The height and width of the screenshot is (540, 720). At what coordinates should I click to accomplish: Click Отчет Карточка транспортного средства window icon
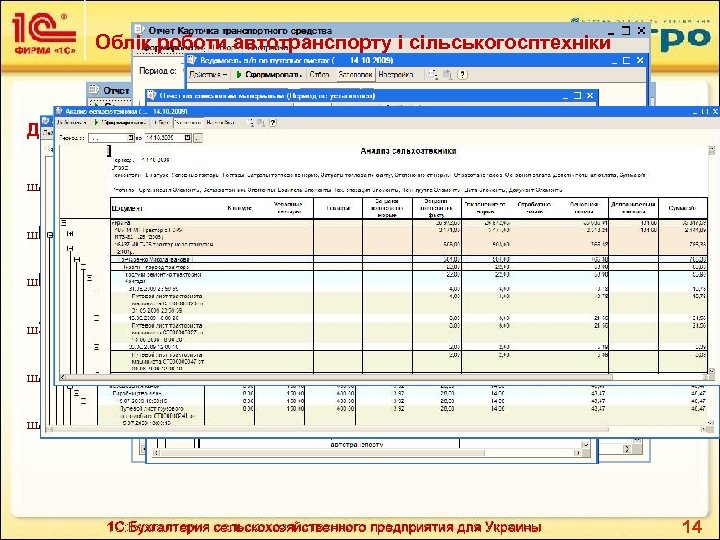pyautogui.click(x=139, y=30)
